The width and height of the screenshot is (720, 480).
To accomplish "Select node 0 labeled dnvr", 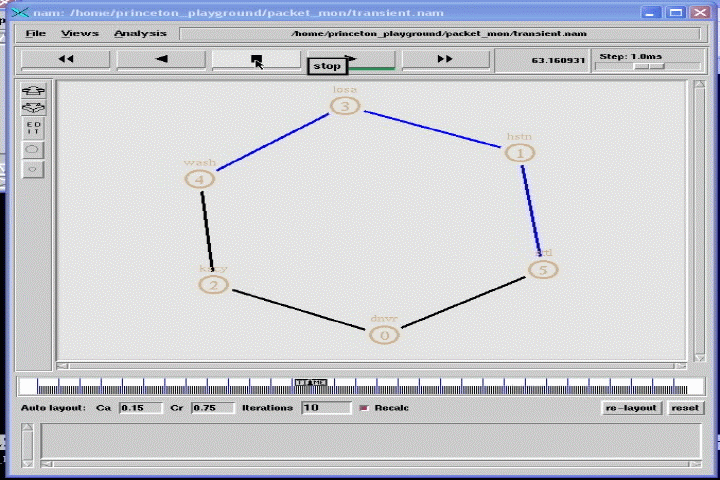I will pos(385,335).
